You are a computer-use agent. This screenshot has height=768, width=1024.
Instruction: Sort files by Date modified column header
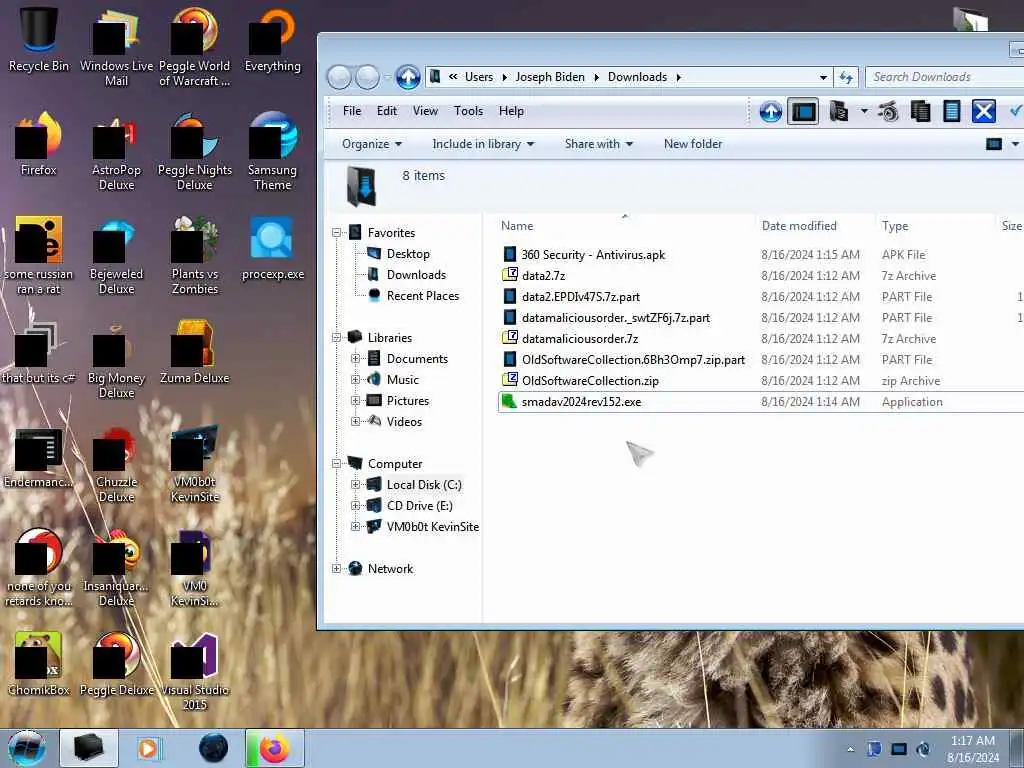pos(799,226)
